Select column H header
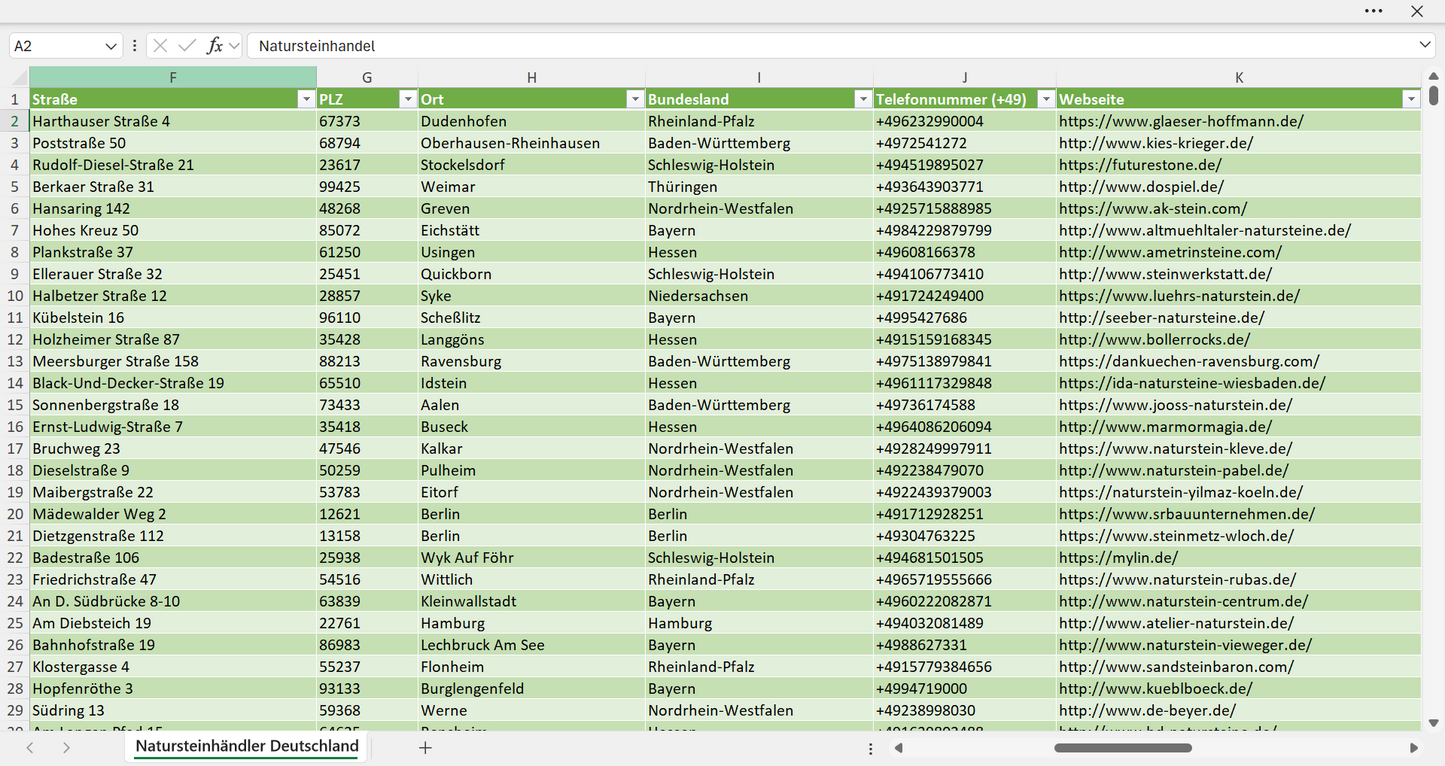 tap(532, 78)
